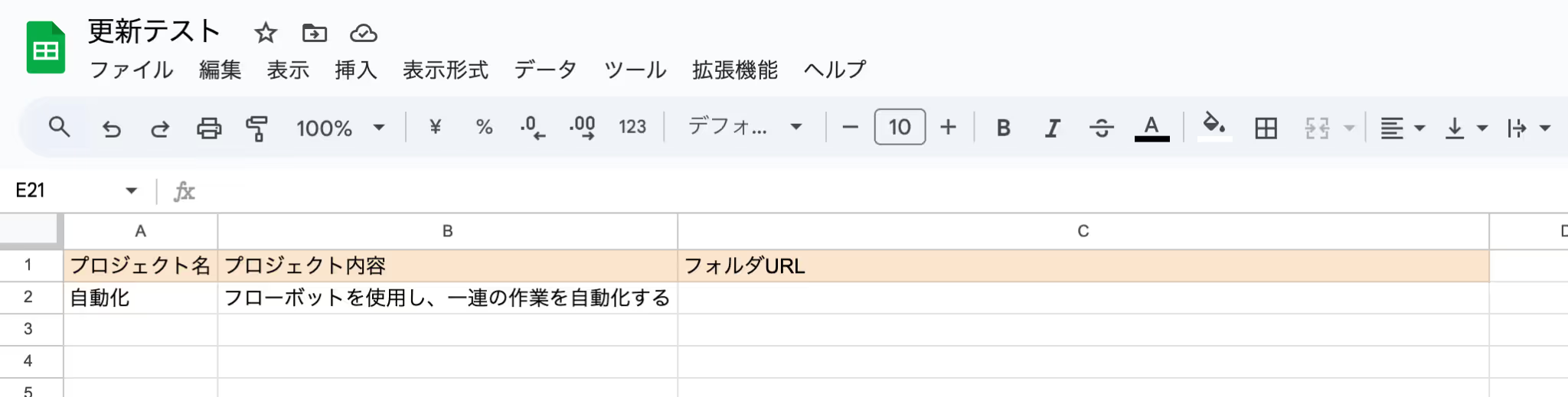Toggle italic formatting
1568x397 pixels.
(x=1053, y=128)
